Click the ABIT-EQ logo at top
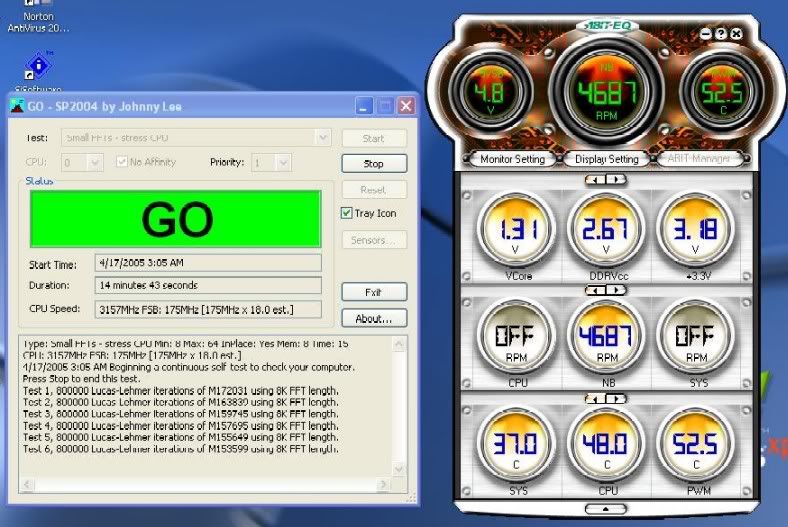This screenshot has height=527, width=788. pyautogui.click(x=607, y=26)
